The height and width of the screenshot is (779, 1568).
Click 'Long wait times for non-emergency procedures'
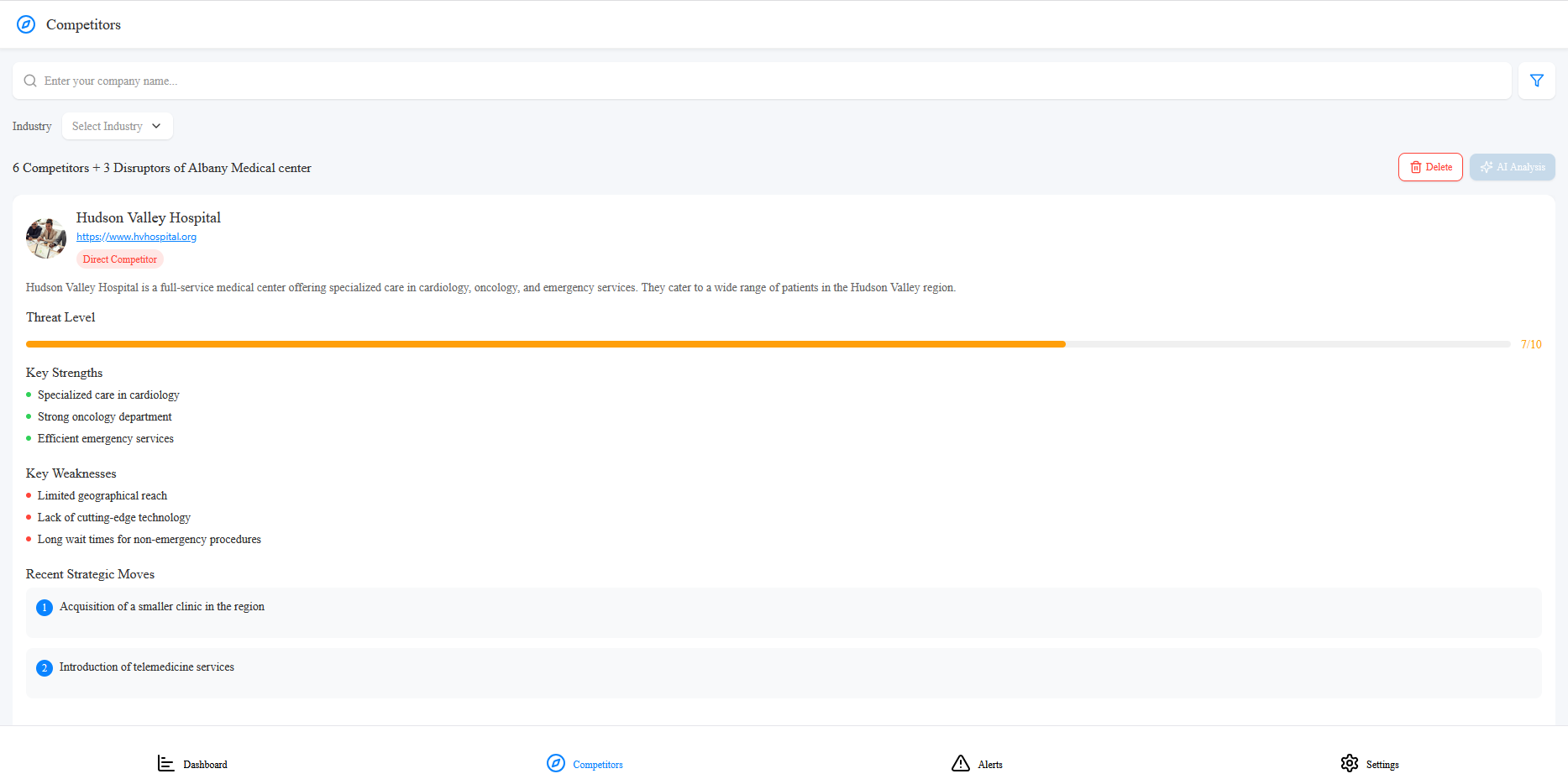pyautogui.click(x=149, y=539)
